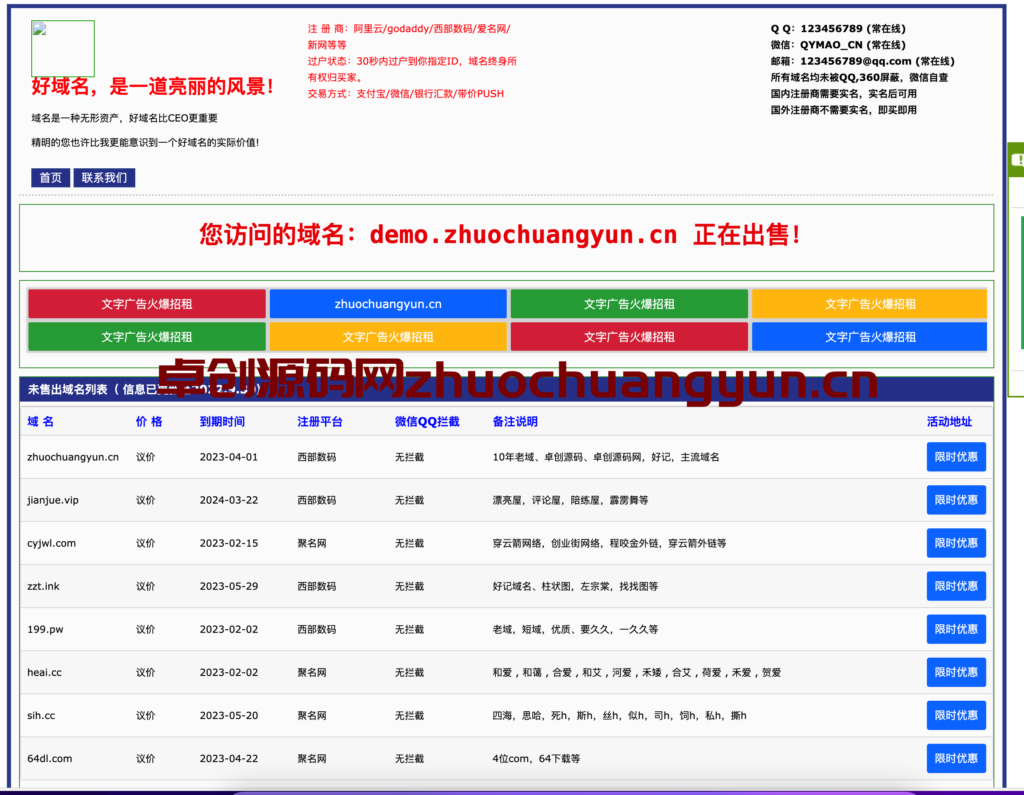The image size is (1024, 795).
Task: Click the 活动地址 column header
Action: pos(950,421)
